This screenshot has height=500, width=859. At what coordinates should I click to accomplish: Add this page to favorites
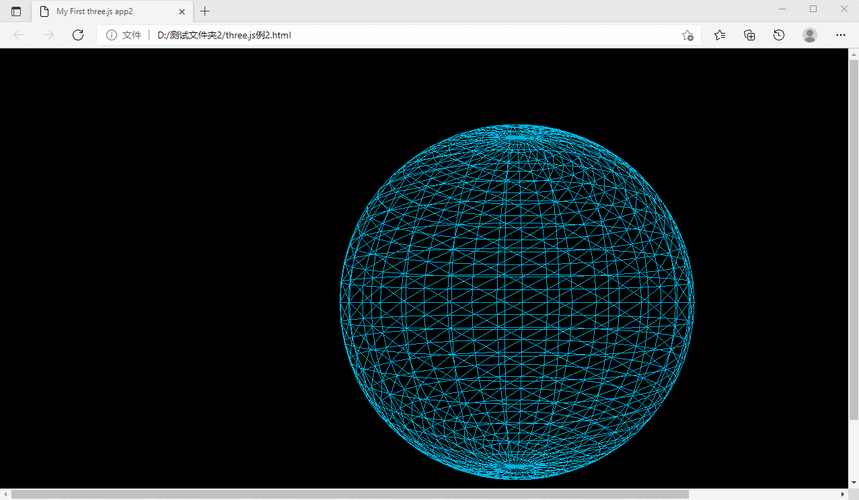(688, 36)
